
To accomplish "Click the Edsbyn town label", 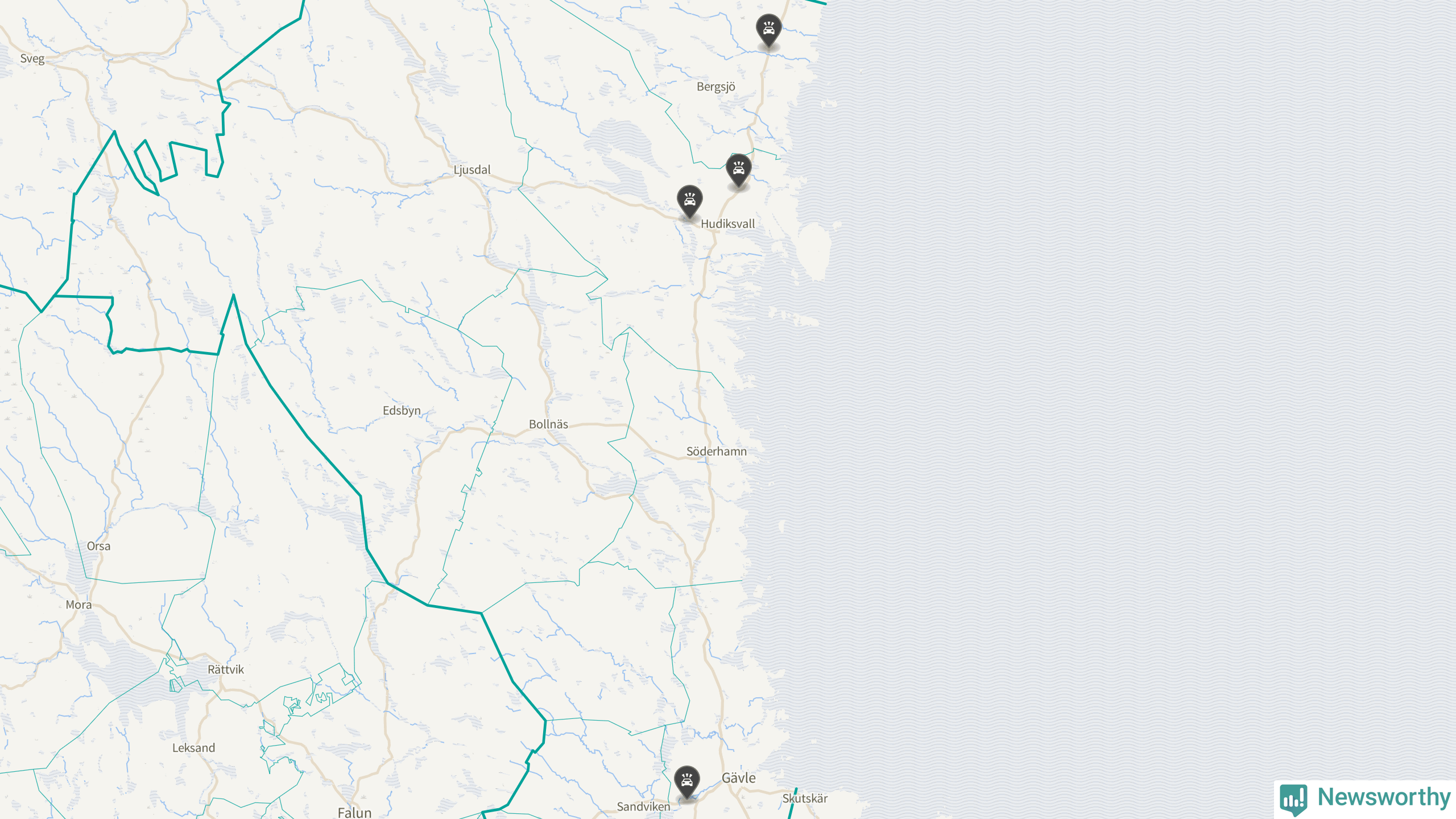I will 402,411.
